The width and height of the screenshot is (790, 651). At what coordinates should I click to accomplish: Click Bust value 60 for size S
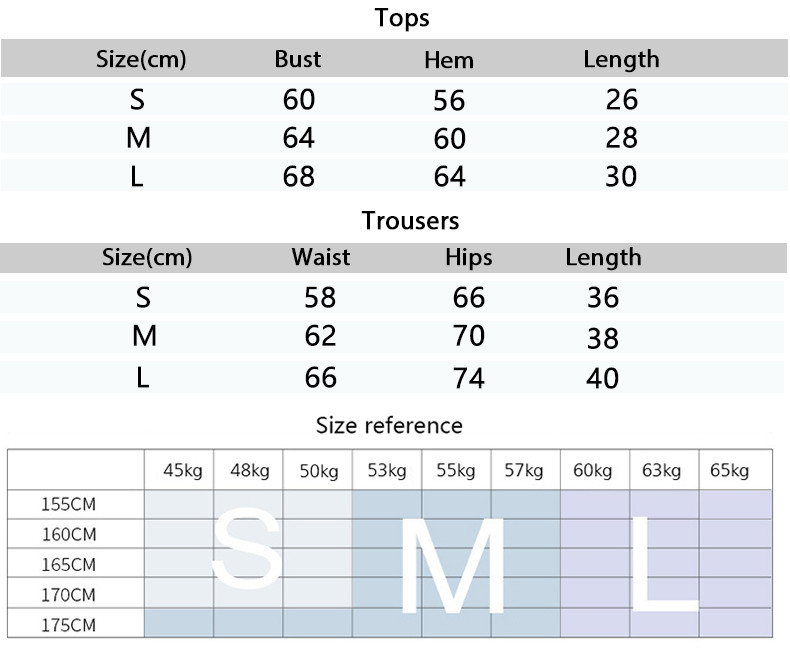299,99
